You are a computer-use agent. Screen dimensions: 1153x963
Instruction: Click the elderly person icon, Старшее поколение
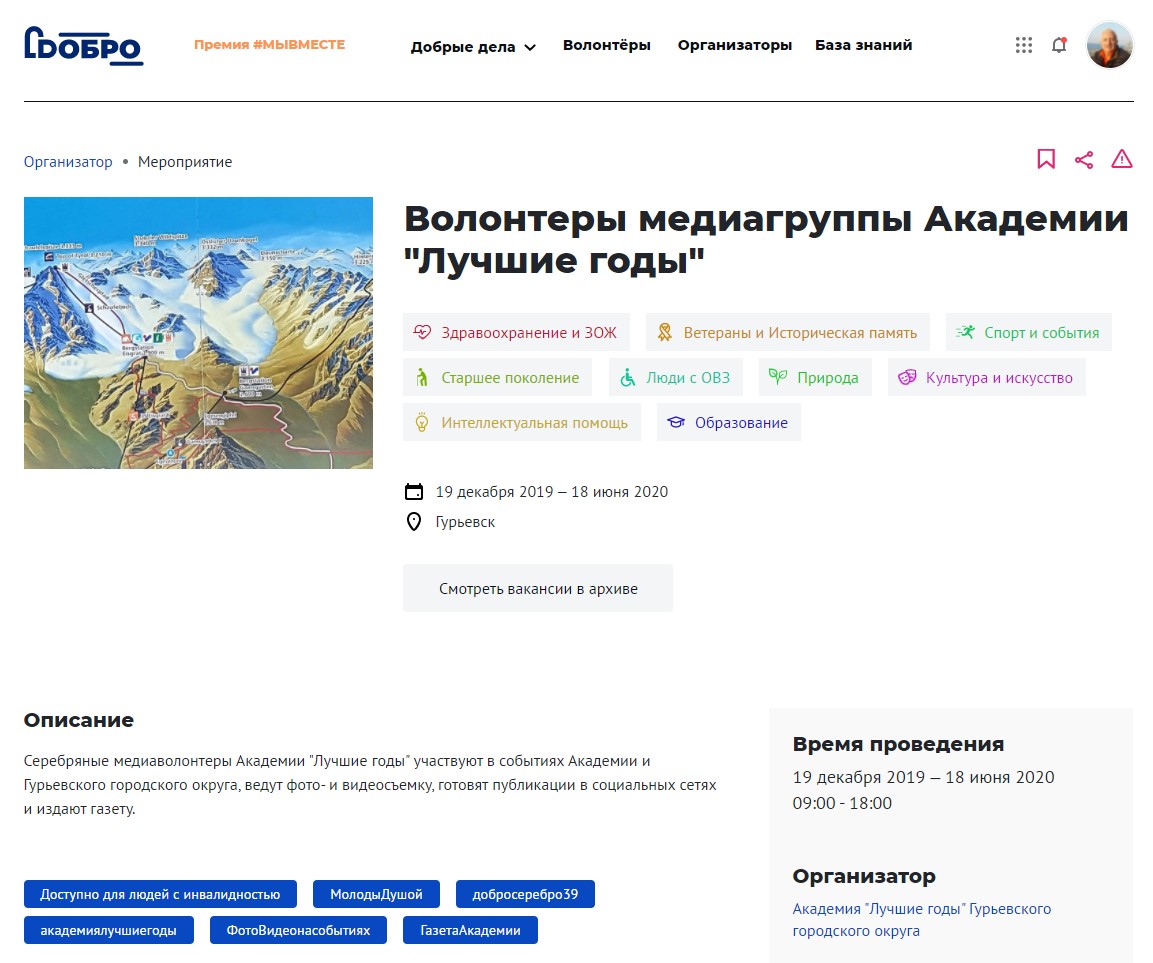point(422,377)
